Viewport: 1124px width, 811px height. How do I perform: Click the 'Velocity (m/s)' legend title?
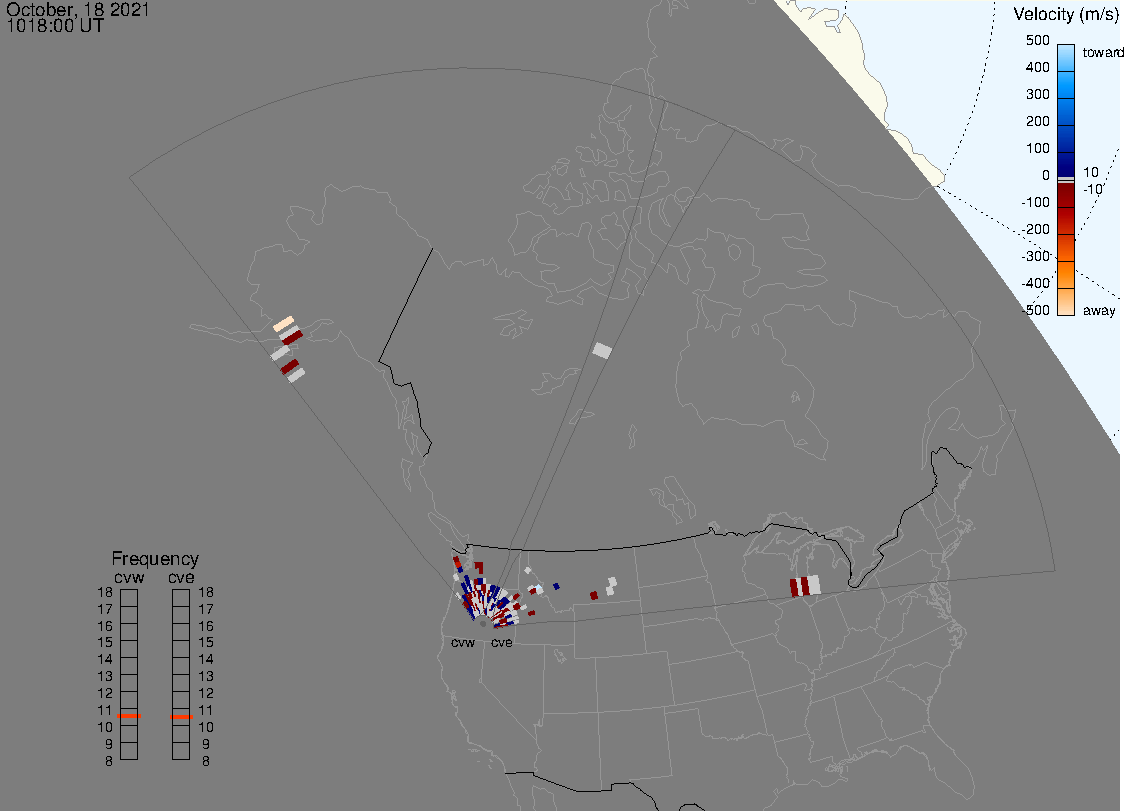tap(1063, 14)
